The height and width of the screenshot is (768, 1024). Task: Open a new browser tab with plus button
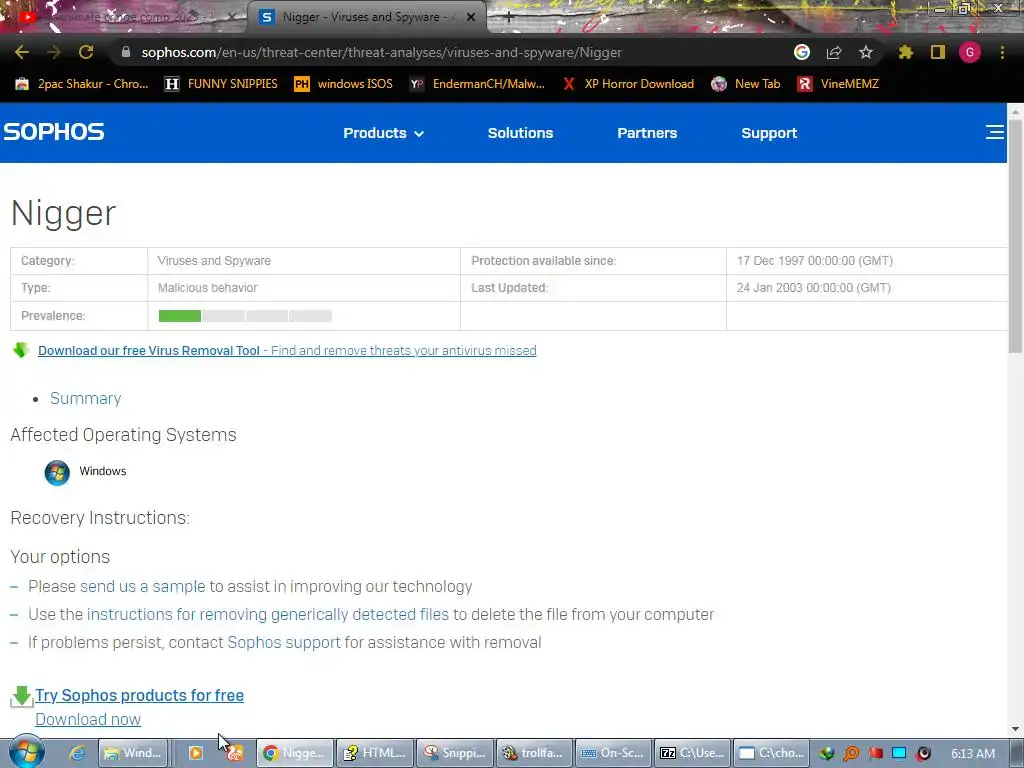click(509, 18)
